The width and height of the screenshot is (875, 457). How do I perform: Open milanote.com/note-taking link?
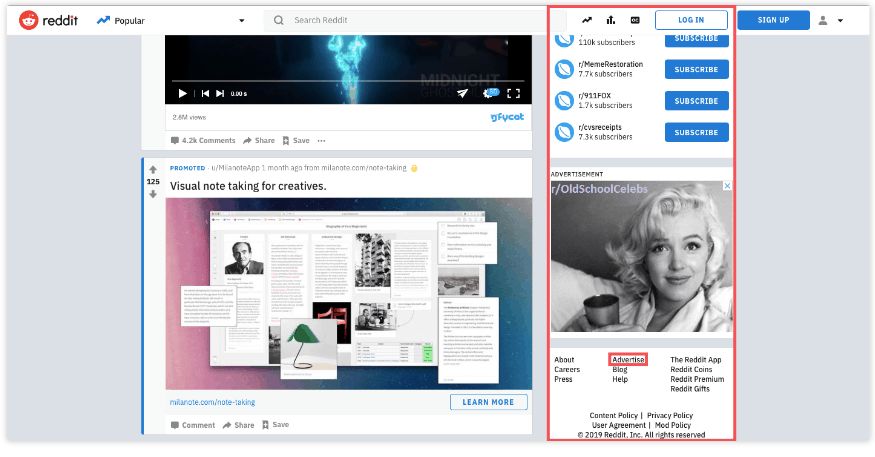pos(213,402)
